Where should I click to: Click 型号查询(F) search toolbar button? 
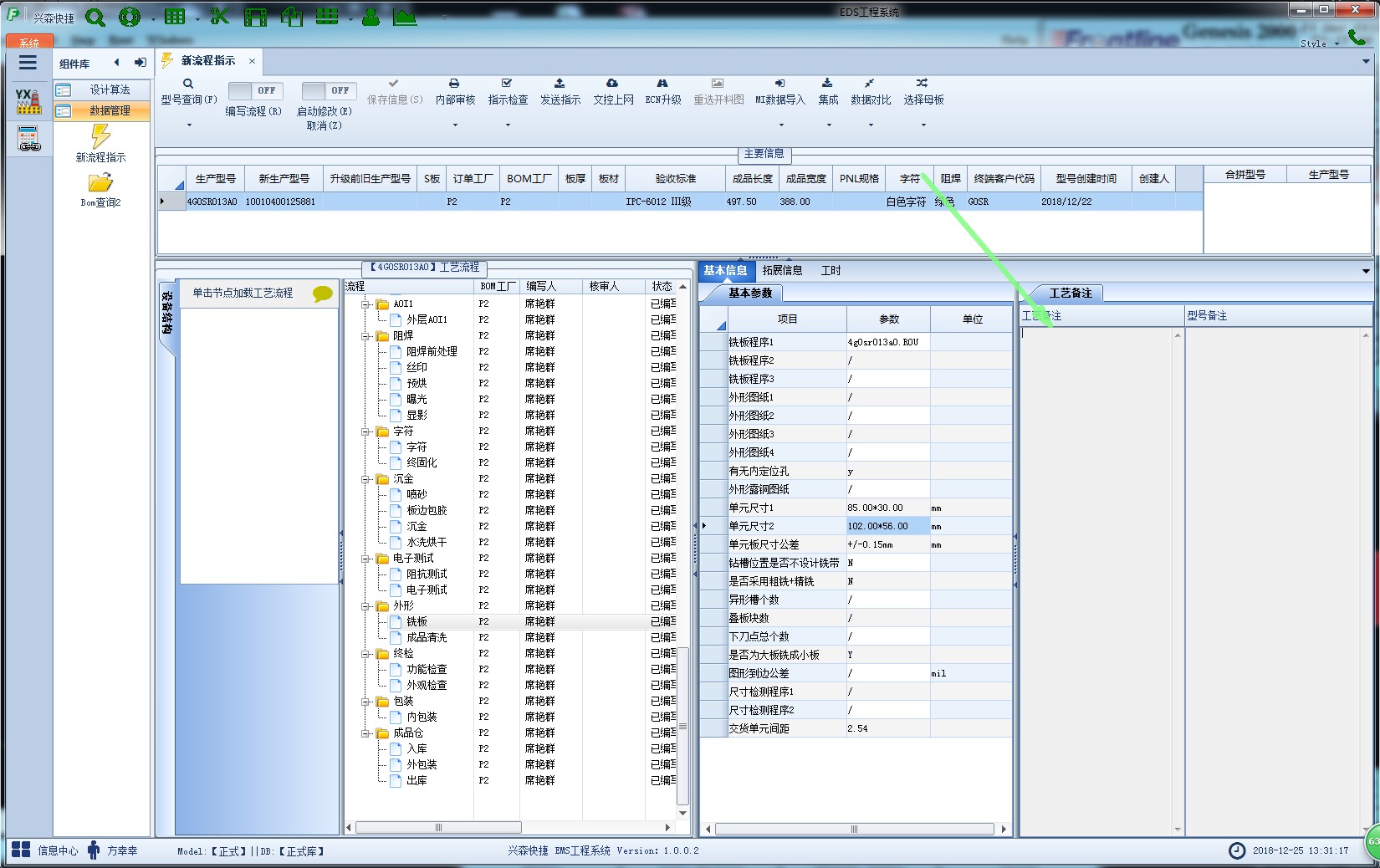189,92
